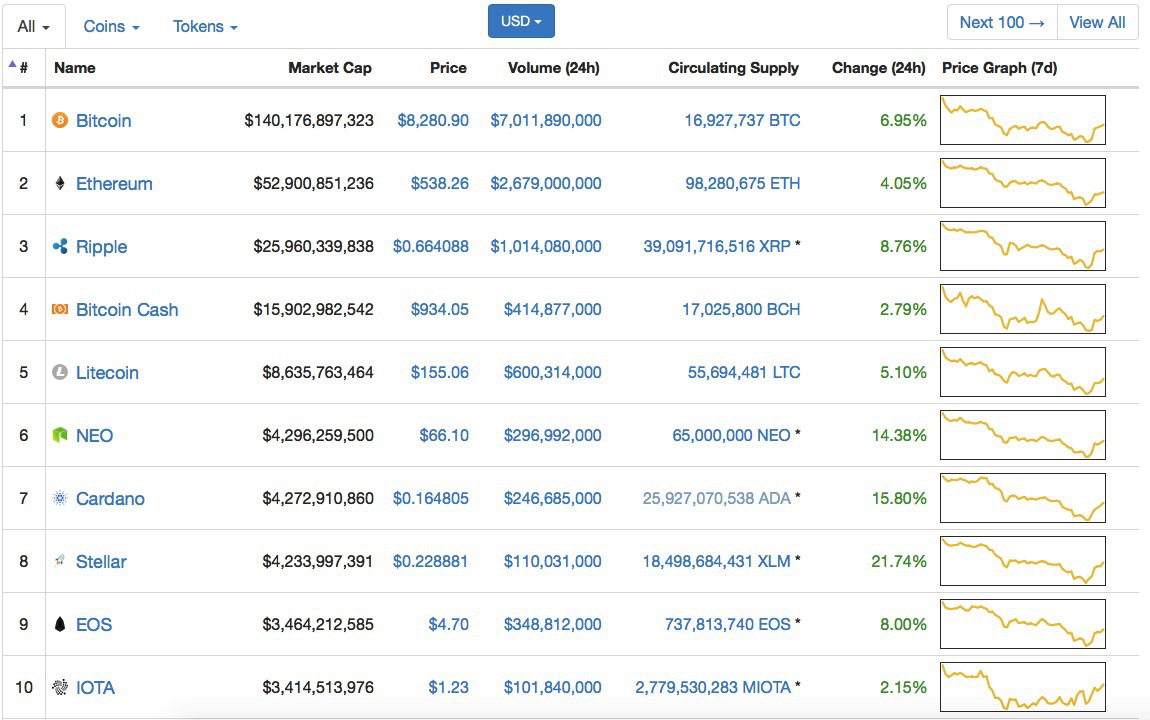1150x720 pixels.
Task: Click the green NEO logo icon
Action: (60, 436)
